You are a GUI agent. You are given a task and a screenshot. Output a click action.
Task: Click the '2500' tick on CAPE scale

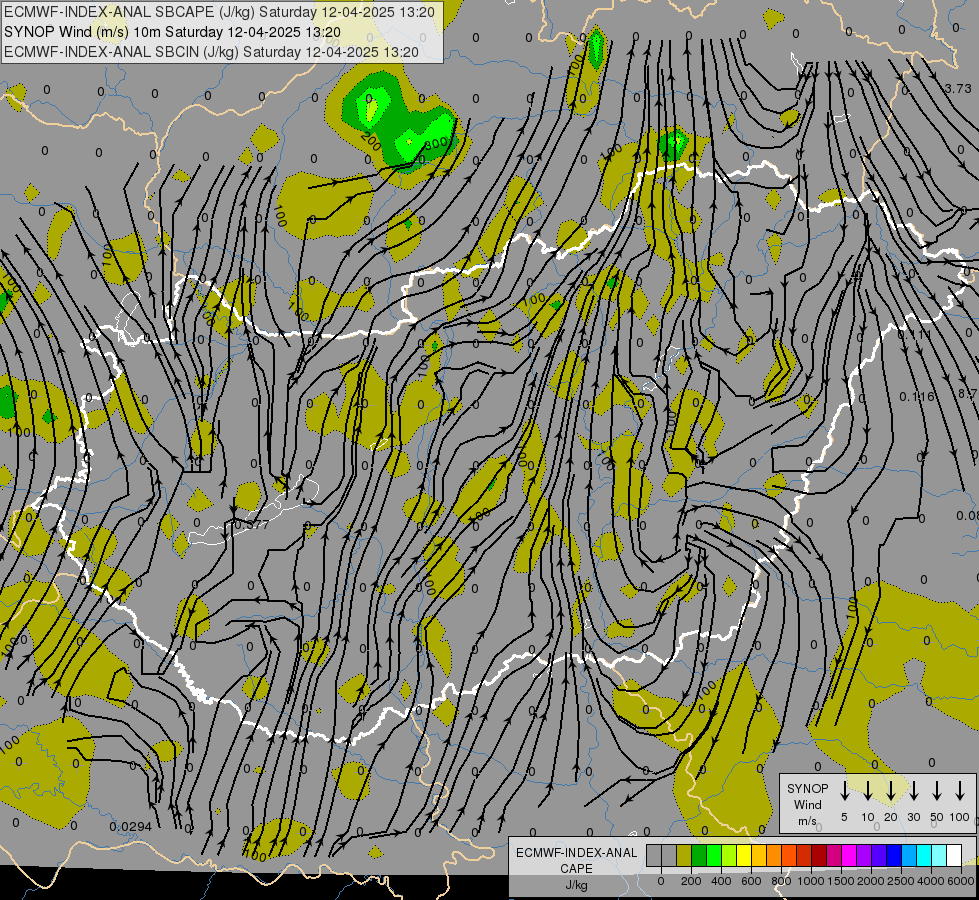click(x=901, y=881)
